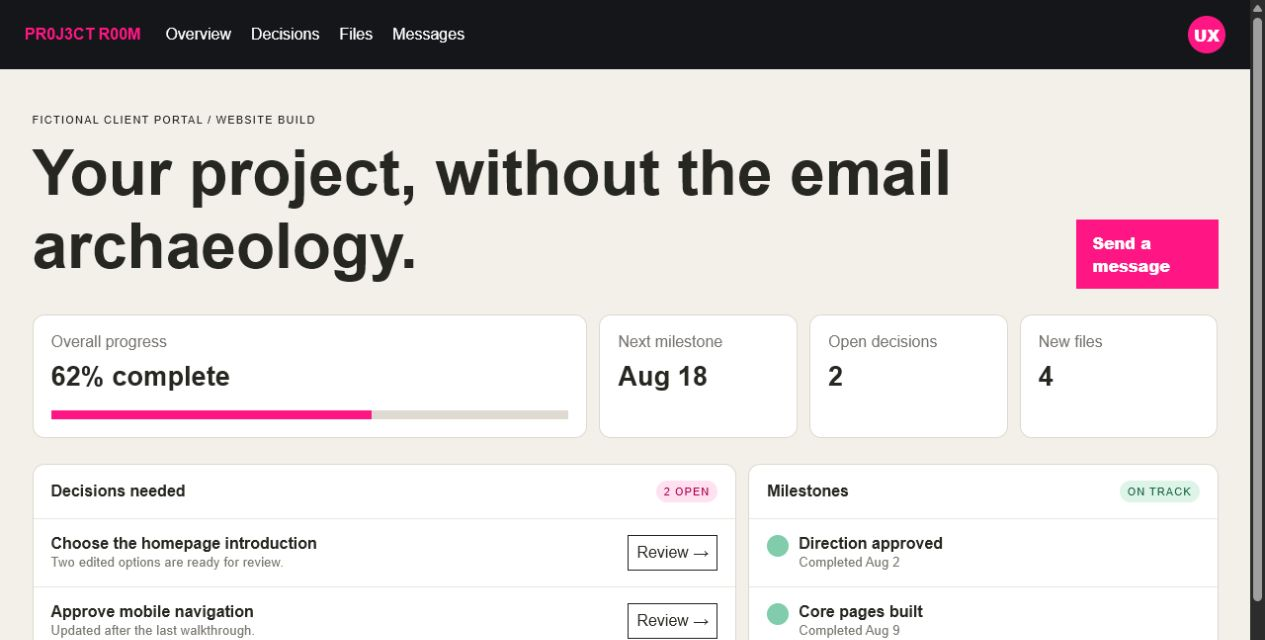Go to the Decisions nav item
Viewport: 1265px width, 640px height.
point(285,34)
